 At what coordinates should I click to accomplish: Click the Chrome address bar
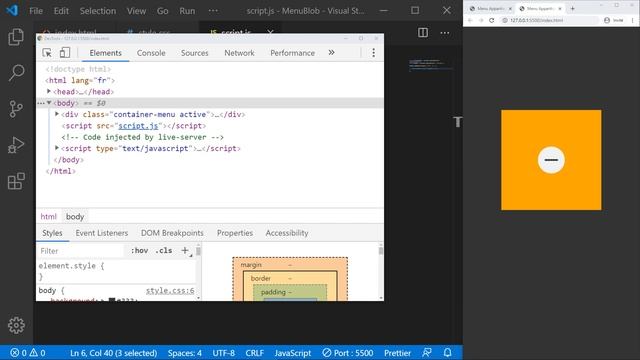click(x=550, y=20)
